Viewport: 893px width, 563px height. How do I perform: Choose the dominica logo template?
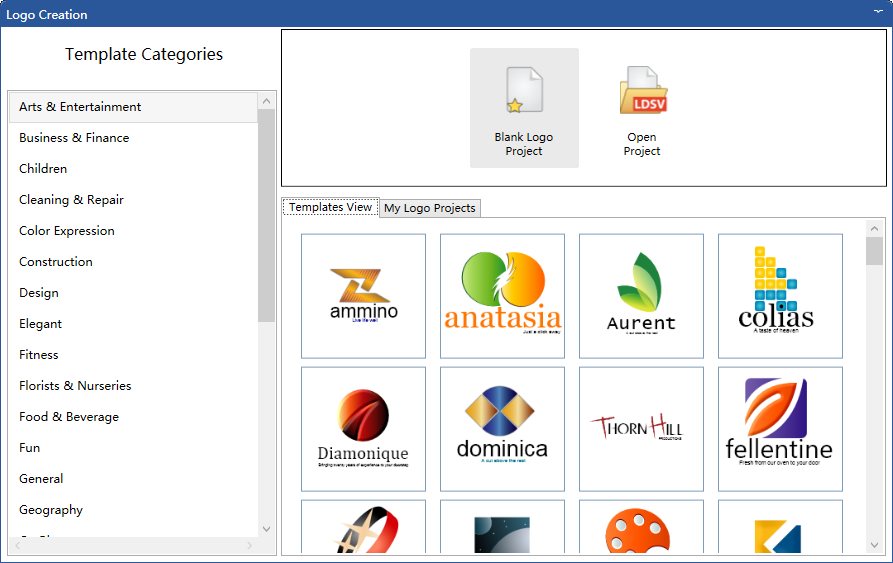point(502,429)
